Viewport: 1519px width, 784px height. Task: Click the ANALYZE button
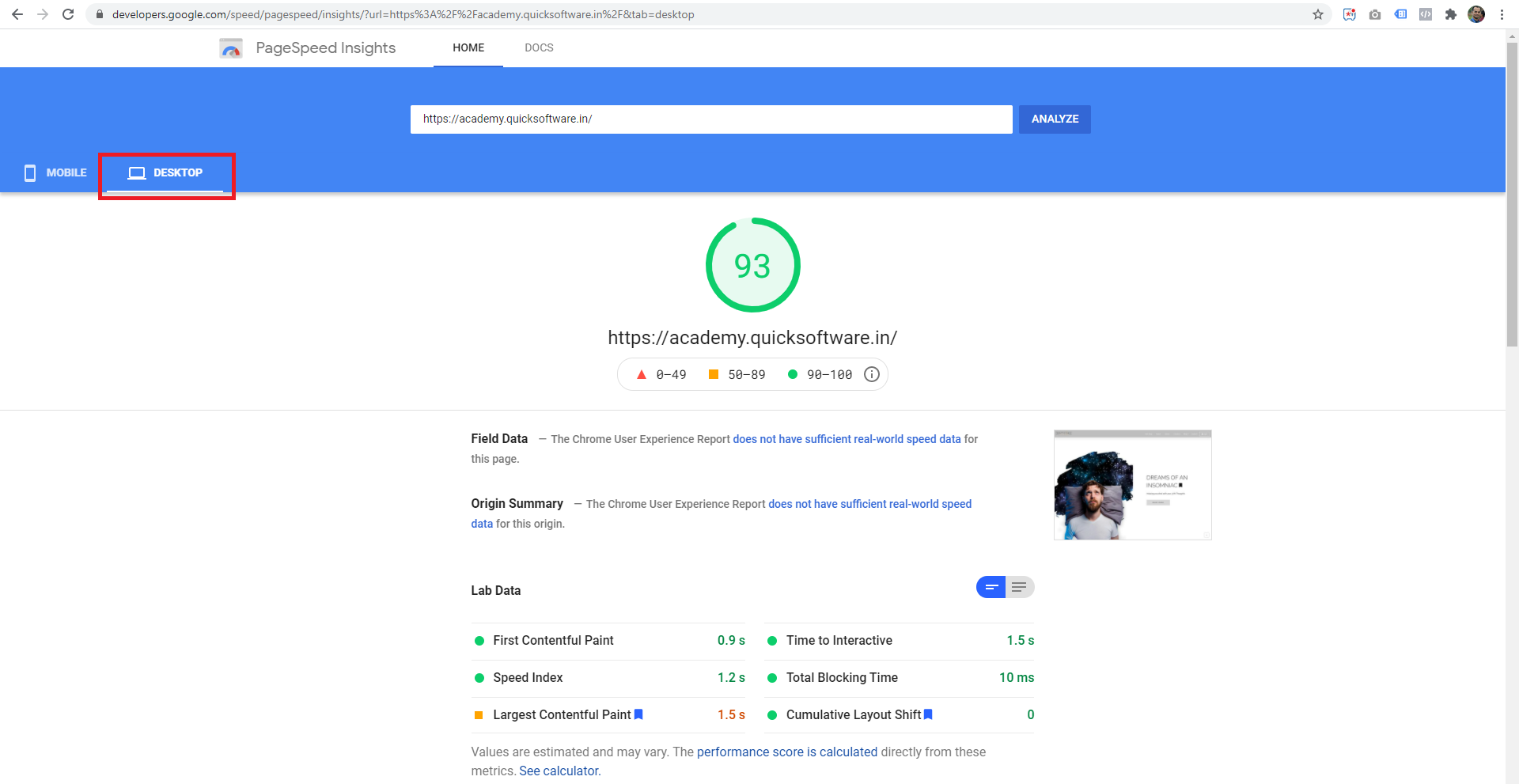(x=1055, y=119)
